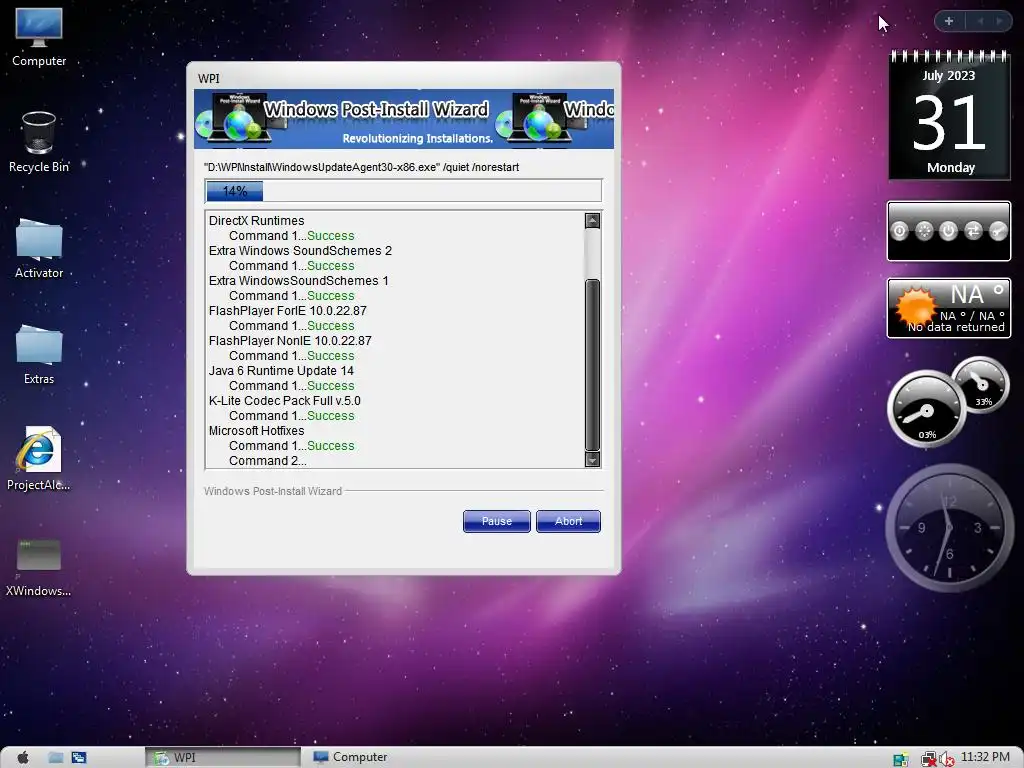This screenshot has height=768, width=1024.
Task: Click the log scroll-down arrow
Action: pos(592,460)
